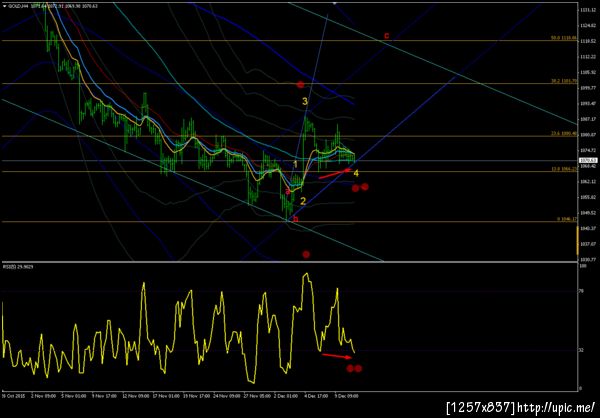This screenshot has height=418, width=600.
Task: Click the 70 level on RSI scale
Action: [x=581, y=292]
